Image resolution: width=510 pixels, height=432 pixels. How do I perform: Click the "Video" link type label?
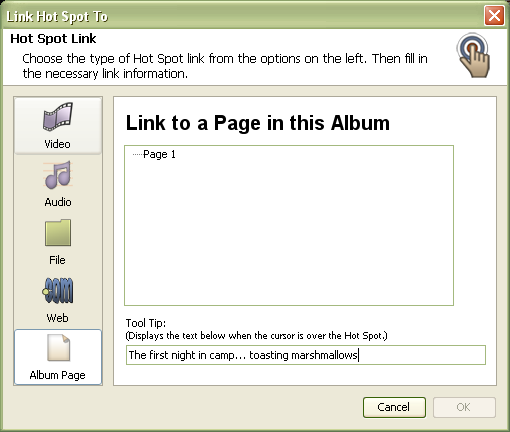[57, 144]
